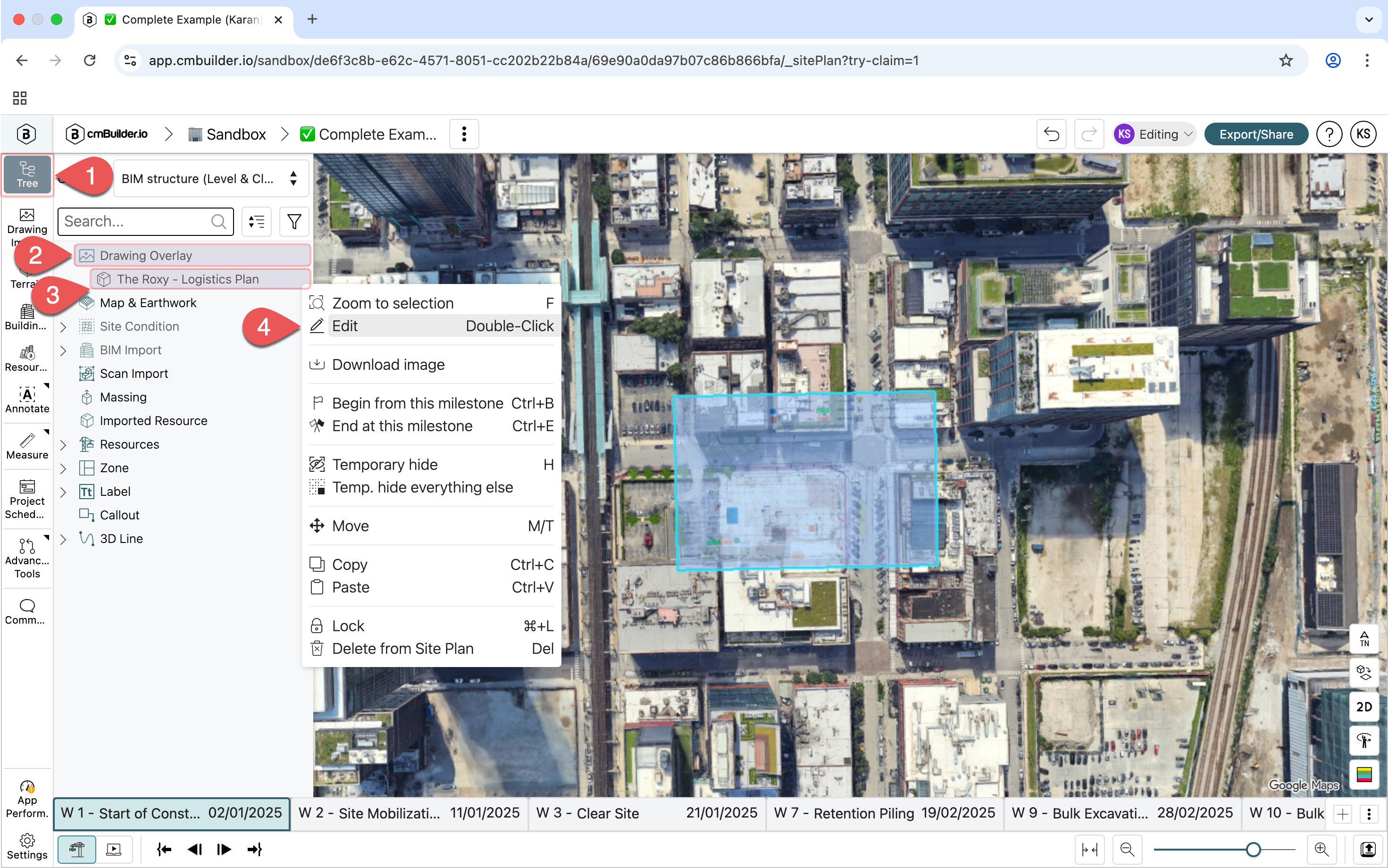Click the export upload icon bottom right
1388x868 pixels.
click(x=1368, y=849)
